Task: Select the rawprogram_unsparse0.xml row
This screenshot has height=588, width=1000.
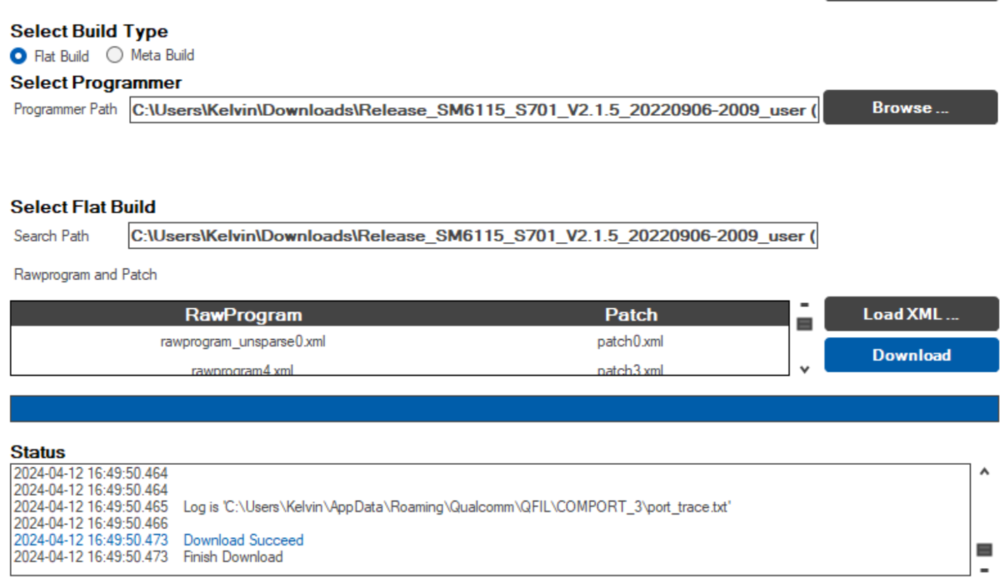Action: tap(243, 342)
